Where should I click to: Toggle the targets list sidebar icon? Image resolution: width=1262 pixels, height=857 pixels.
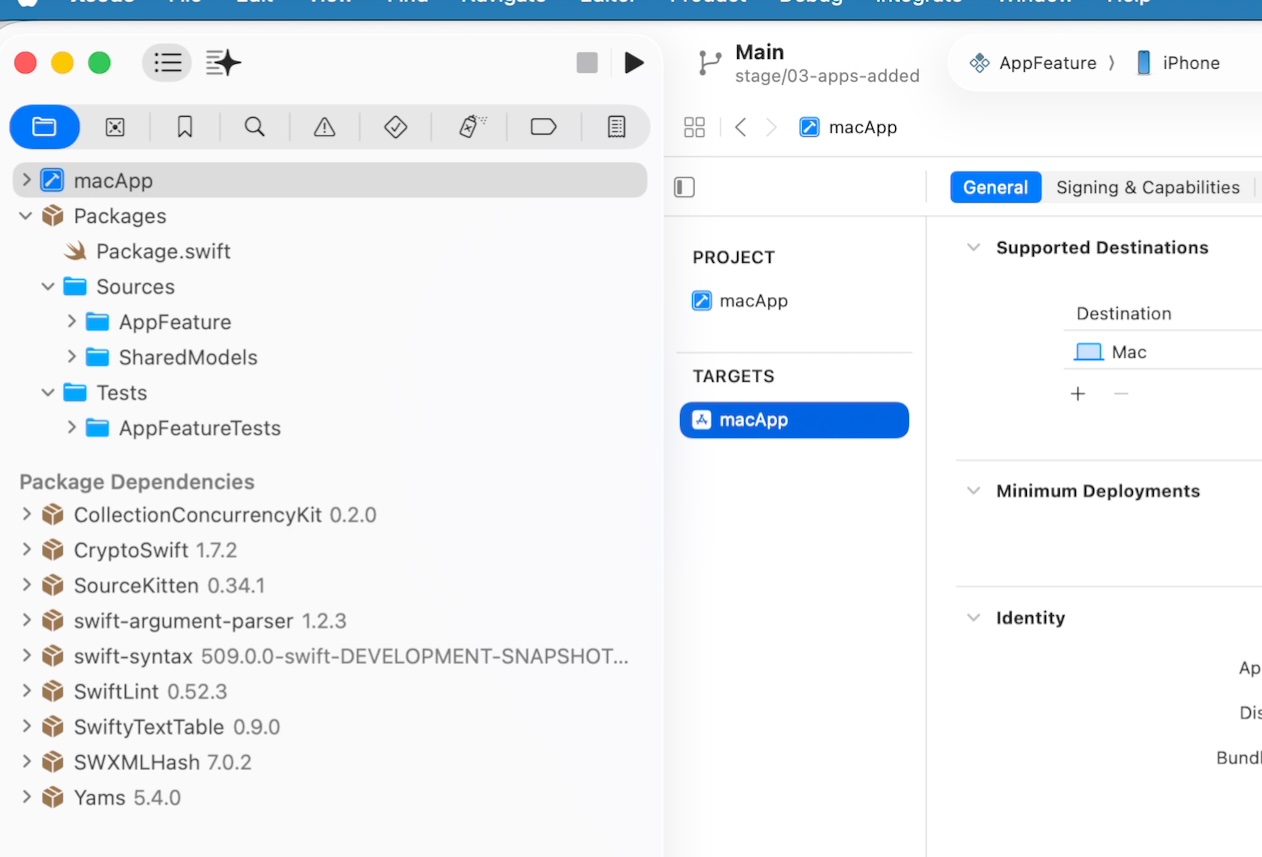point(684,187)
